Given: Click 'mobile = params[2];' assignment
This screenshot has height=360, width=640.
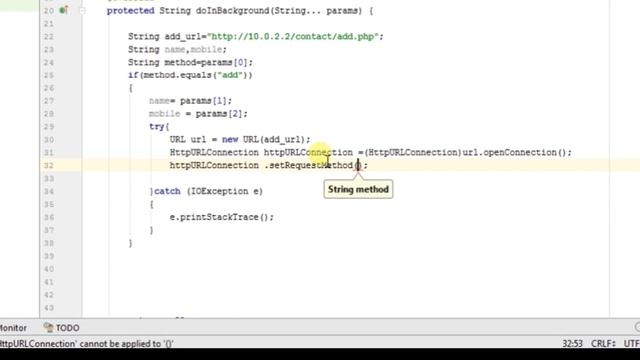Looking at the screenshot, I should coord(198,113).
